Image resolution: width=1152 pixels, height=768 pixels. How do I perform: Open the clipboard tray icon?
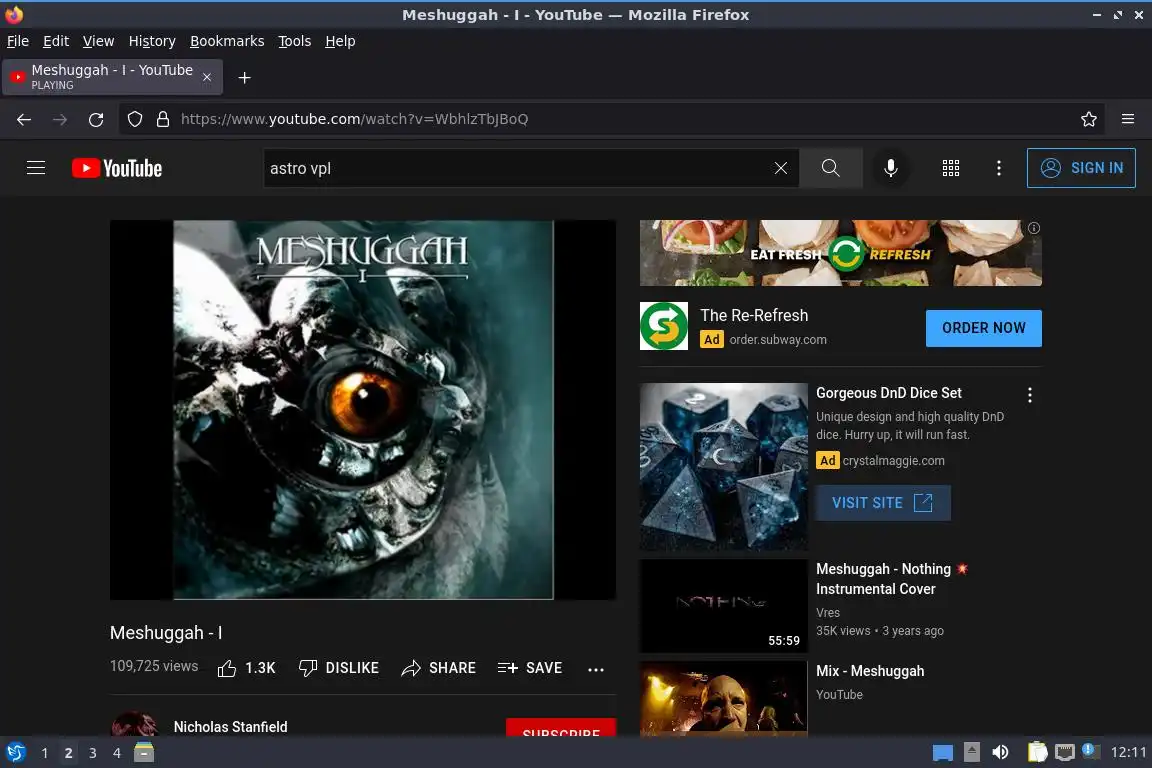(1037, 752)
